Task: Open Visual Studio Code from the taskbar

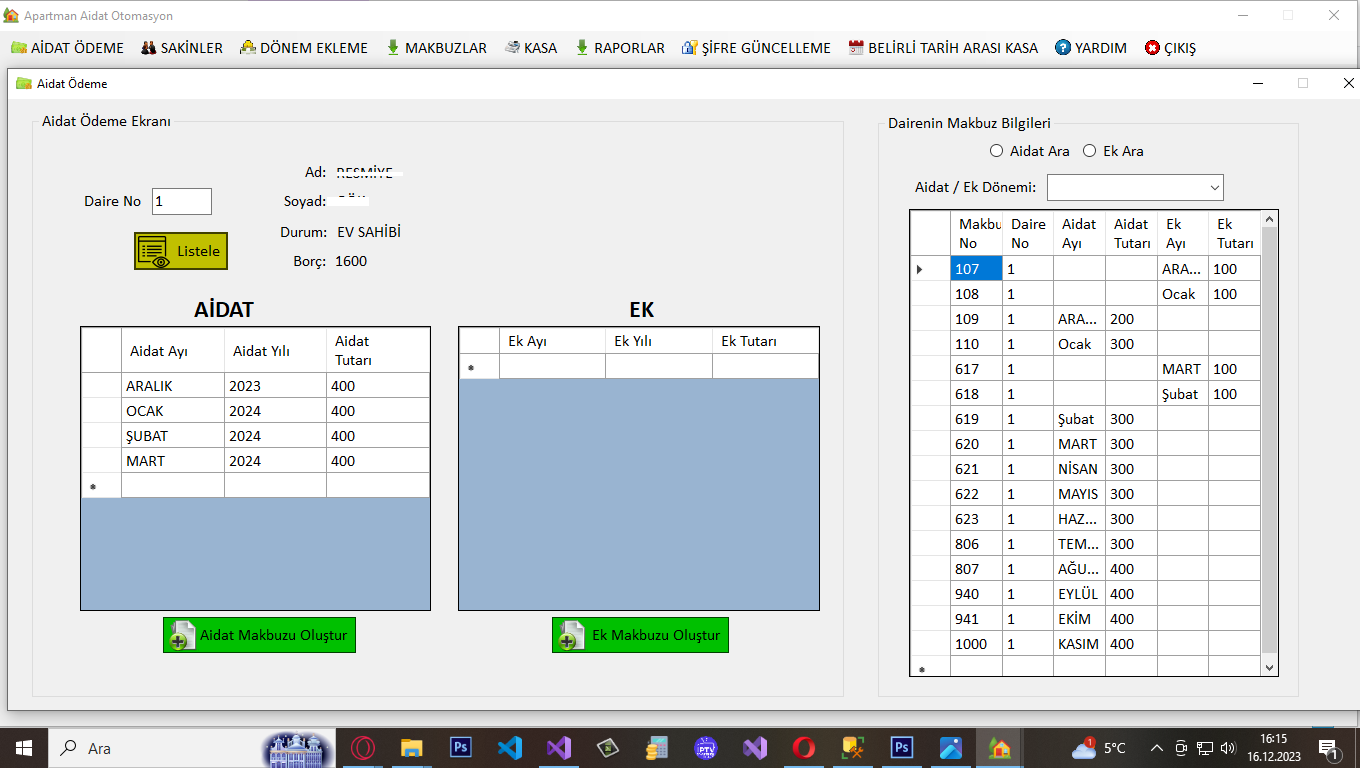Action: [510, 748]
